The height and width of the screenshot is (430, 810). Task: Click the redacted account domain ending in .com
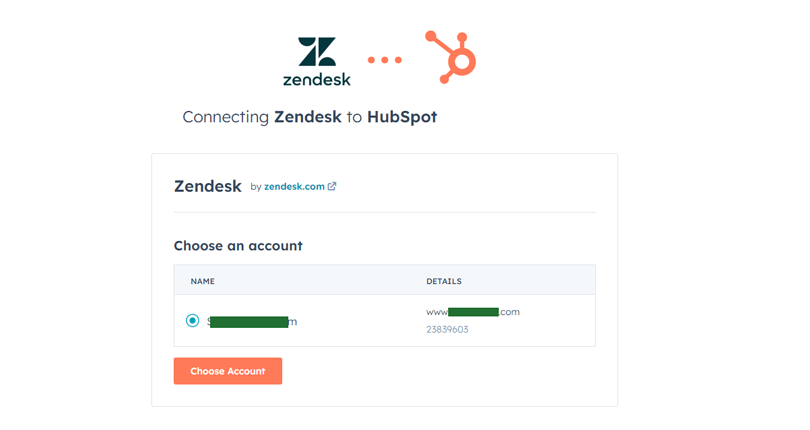473,312
